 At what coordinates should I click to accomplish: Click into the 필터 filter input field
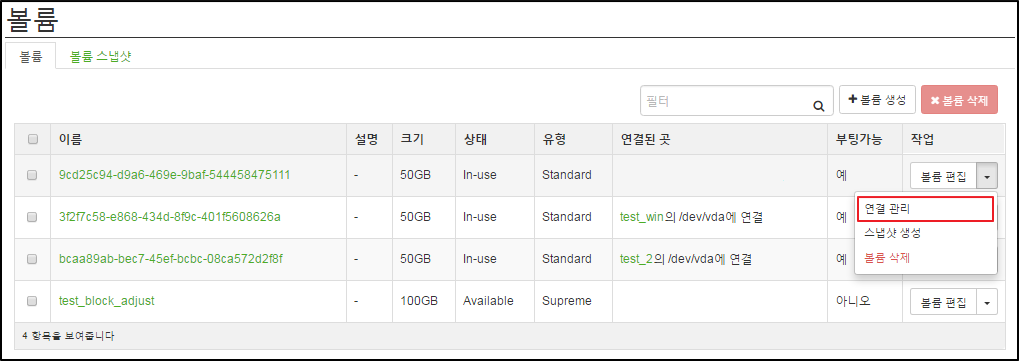(x=727, y=101)
